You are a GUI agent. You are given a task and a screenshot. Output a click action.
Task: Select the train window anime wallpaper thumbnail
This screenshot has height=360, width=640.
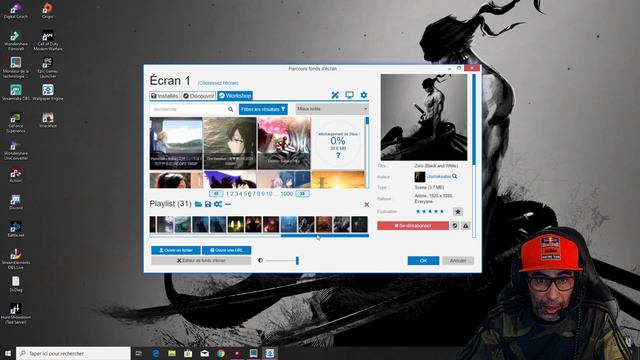click(x=176, y=143)
